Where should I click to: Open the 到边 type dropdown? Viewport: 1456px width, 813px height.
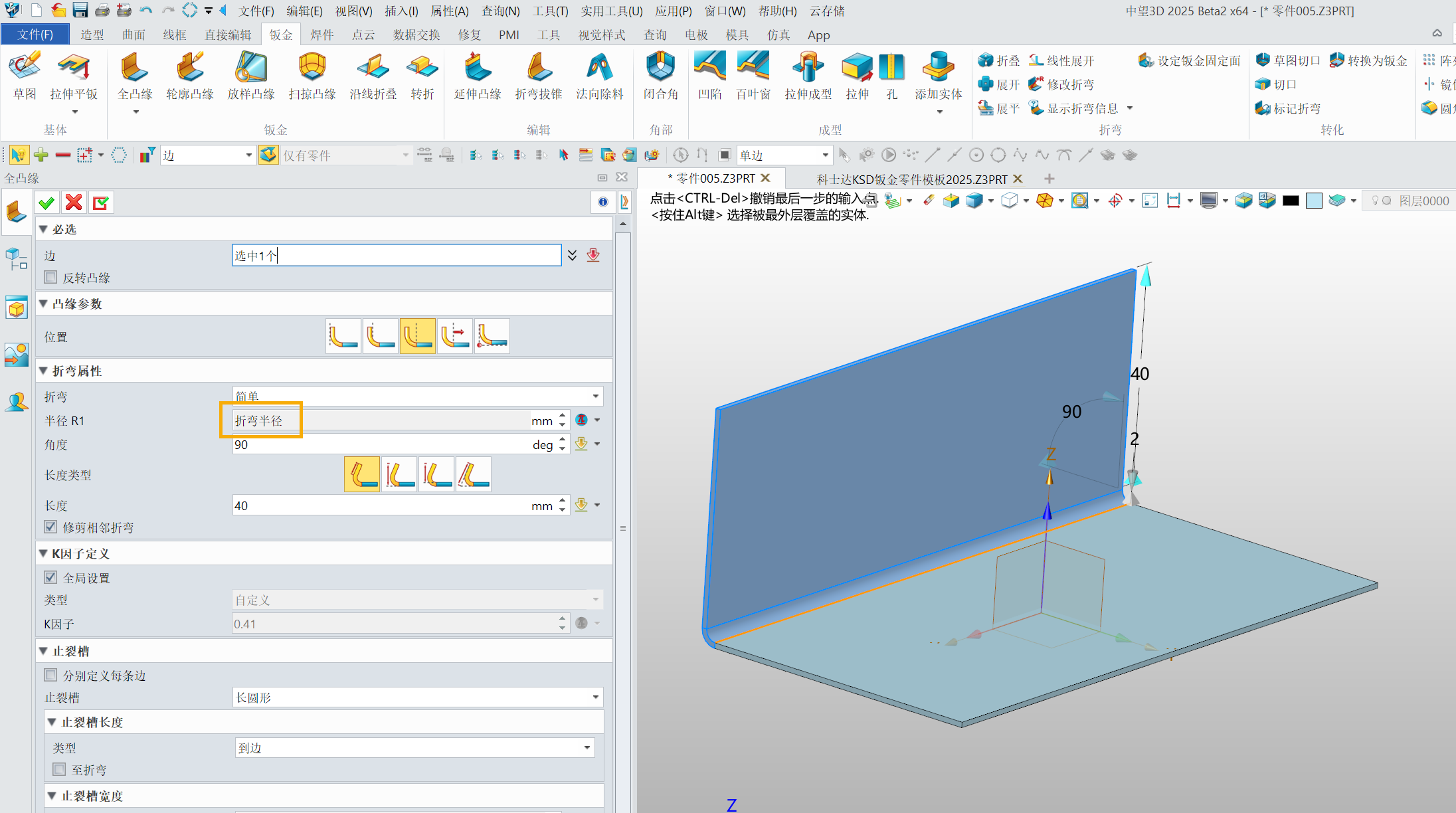[x=414, y=748]
